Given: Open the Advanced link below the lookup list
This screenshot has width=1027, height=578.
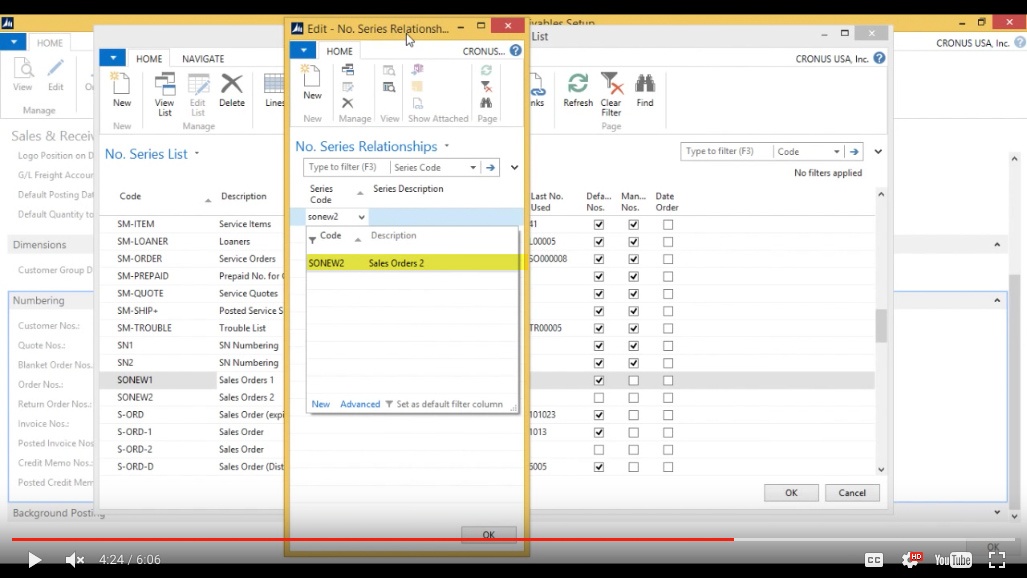Looking at the screenshot, I should pyautogui.click(x=360, y=403).
